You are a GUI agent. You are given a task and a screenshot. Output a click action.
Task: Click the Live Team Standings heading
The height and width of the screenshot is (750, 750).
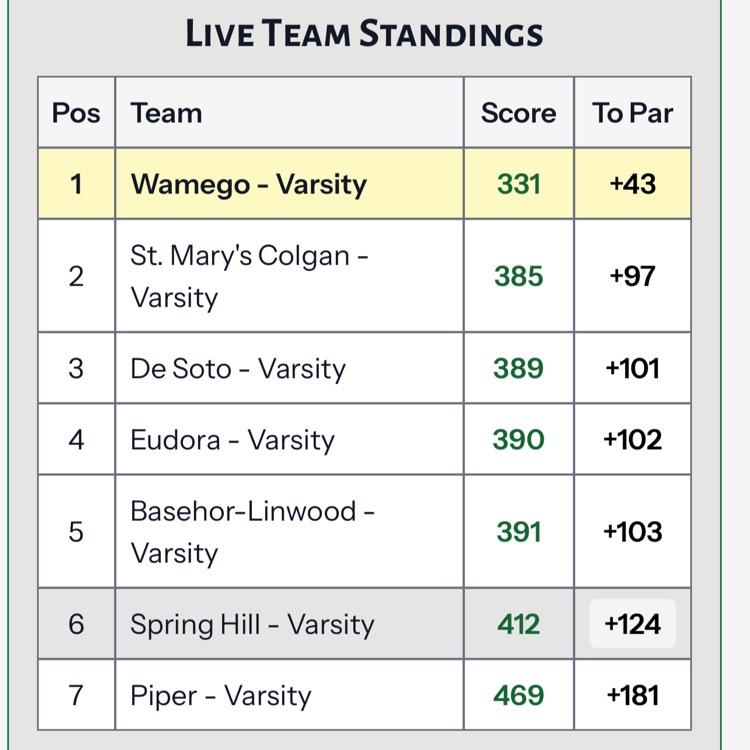coord(364,34)
